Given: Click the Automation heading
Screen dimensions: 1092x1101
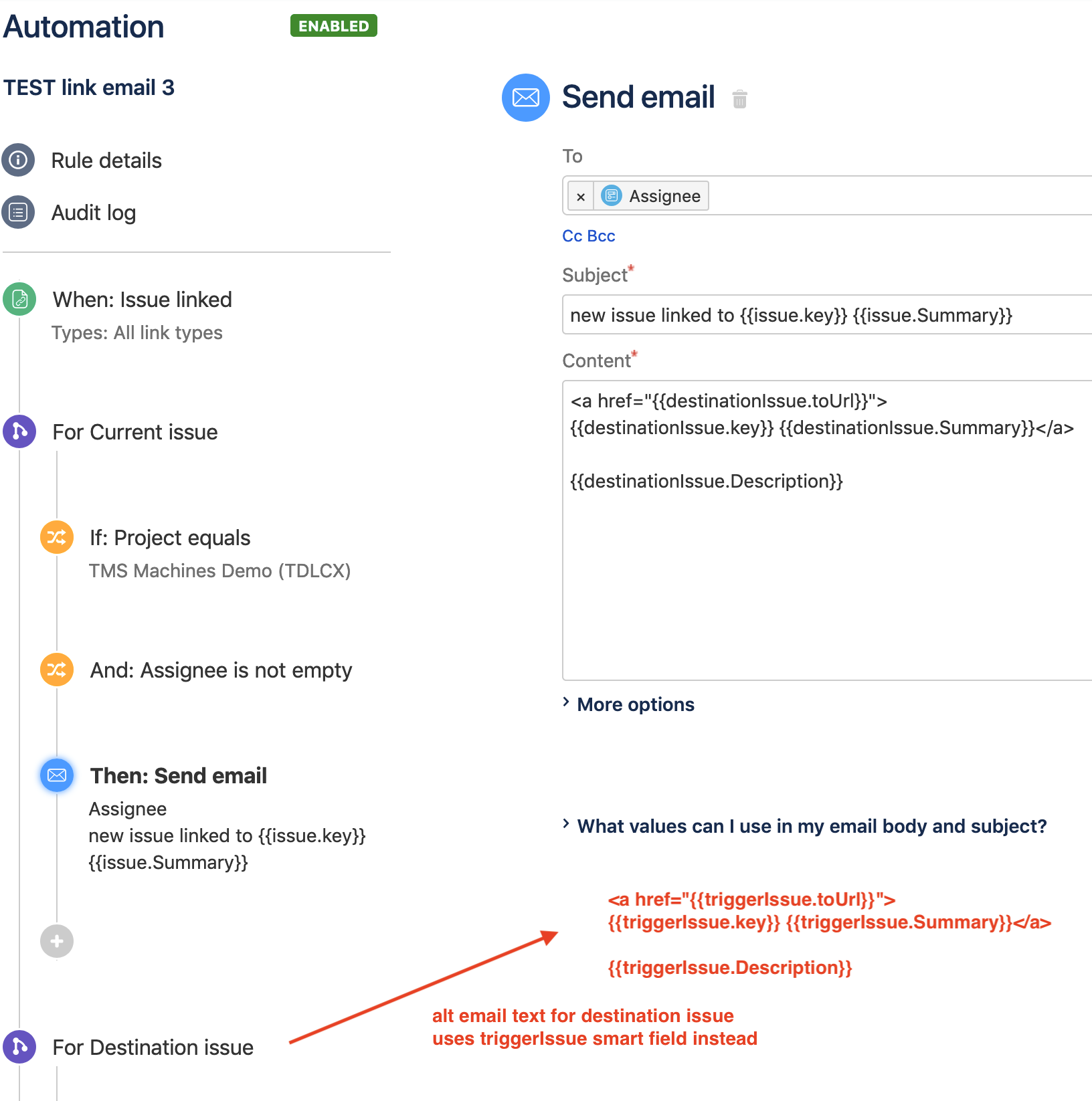Looking at the screenshot, I should coord(84,27).
